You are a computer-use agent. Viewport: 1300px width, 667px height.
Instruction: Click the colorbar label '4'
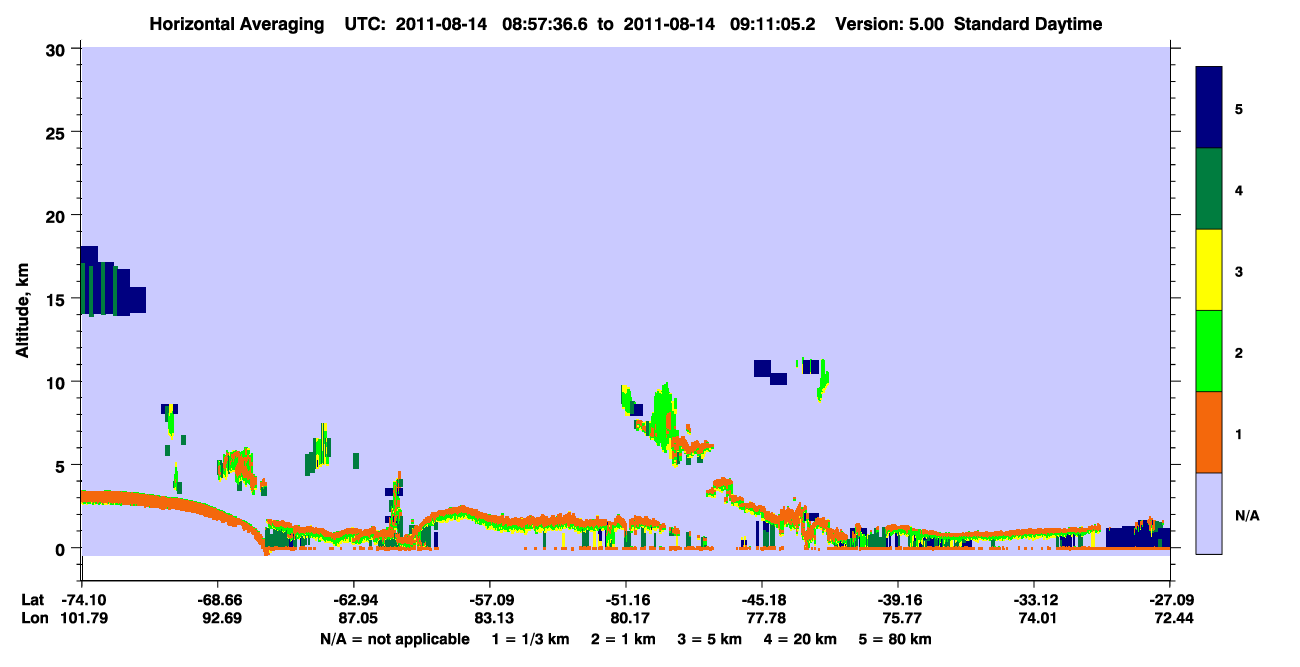1240,189
